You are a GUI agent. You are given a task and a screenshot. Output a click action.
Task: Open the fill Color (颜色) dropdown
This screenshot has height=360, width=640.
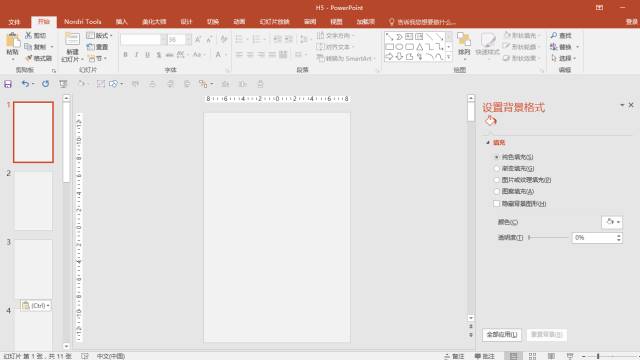click(612, 222)
